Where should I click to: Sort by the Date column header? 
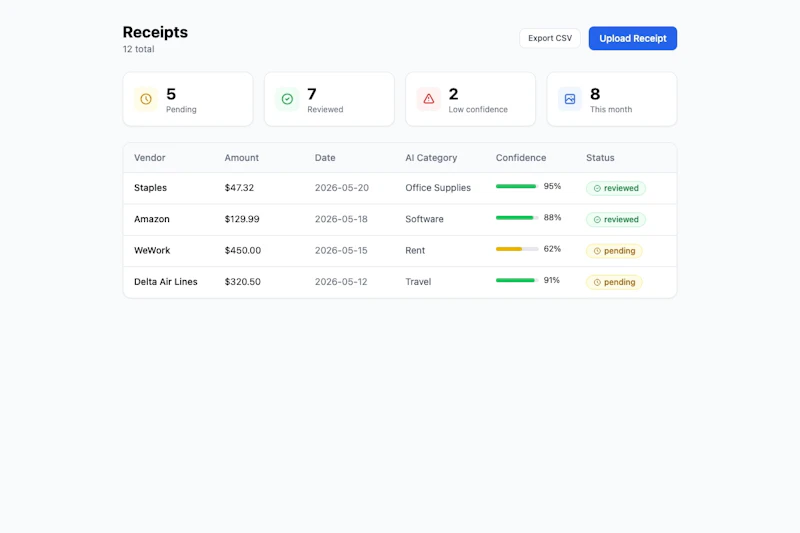325,158
